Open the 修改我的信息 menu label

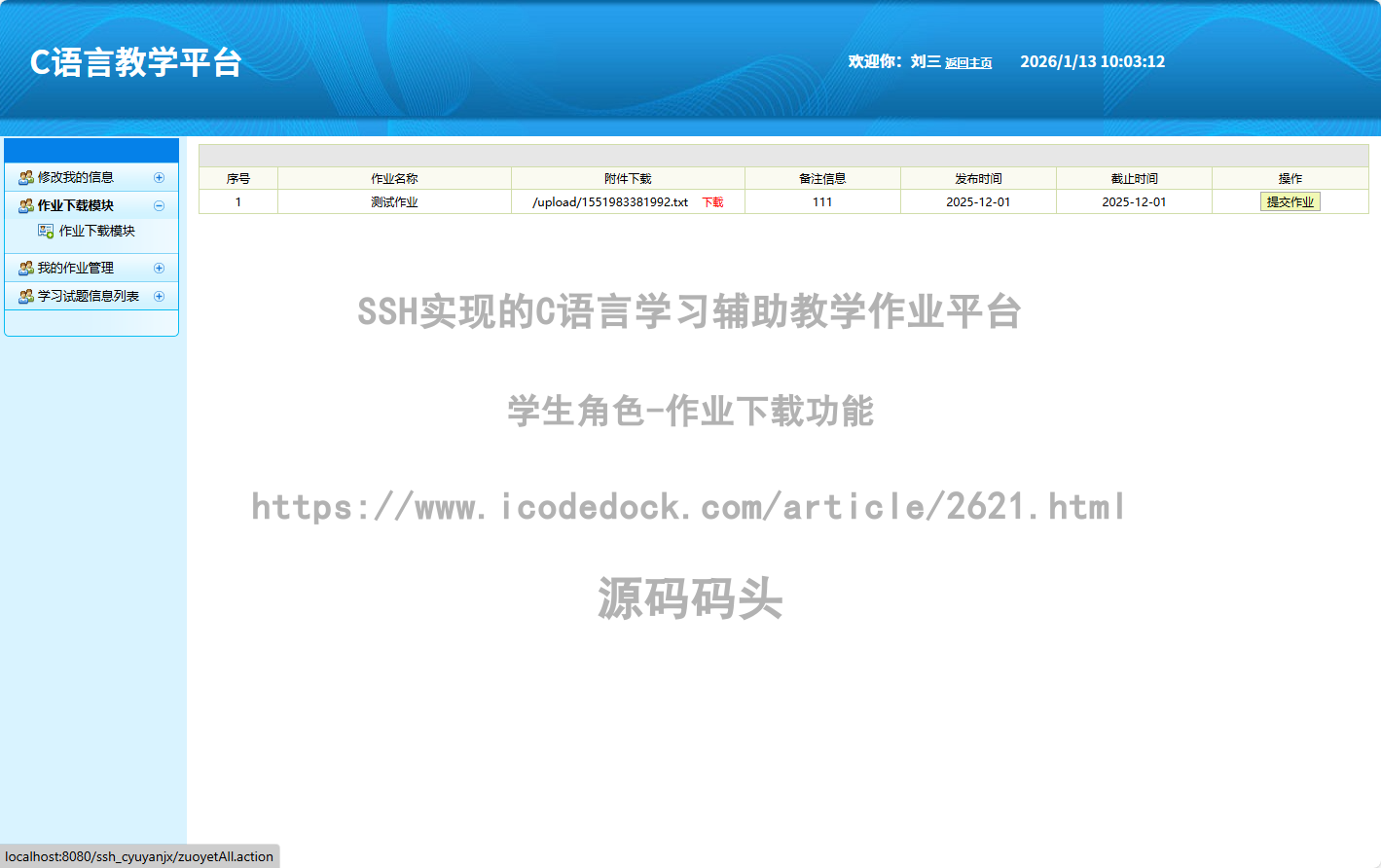pyautogui.click(x=76, y=177)
